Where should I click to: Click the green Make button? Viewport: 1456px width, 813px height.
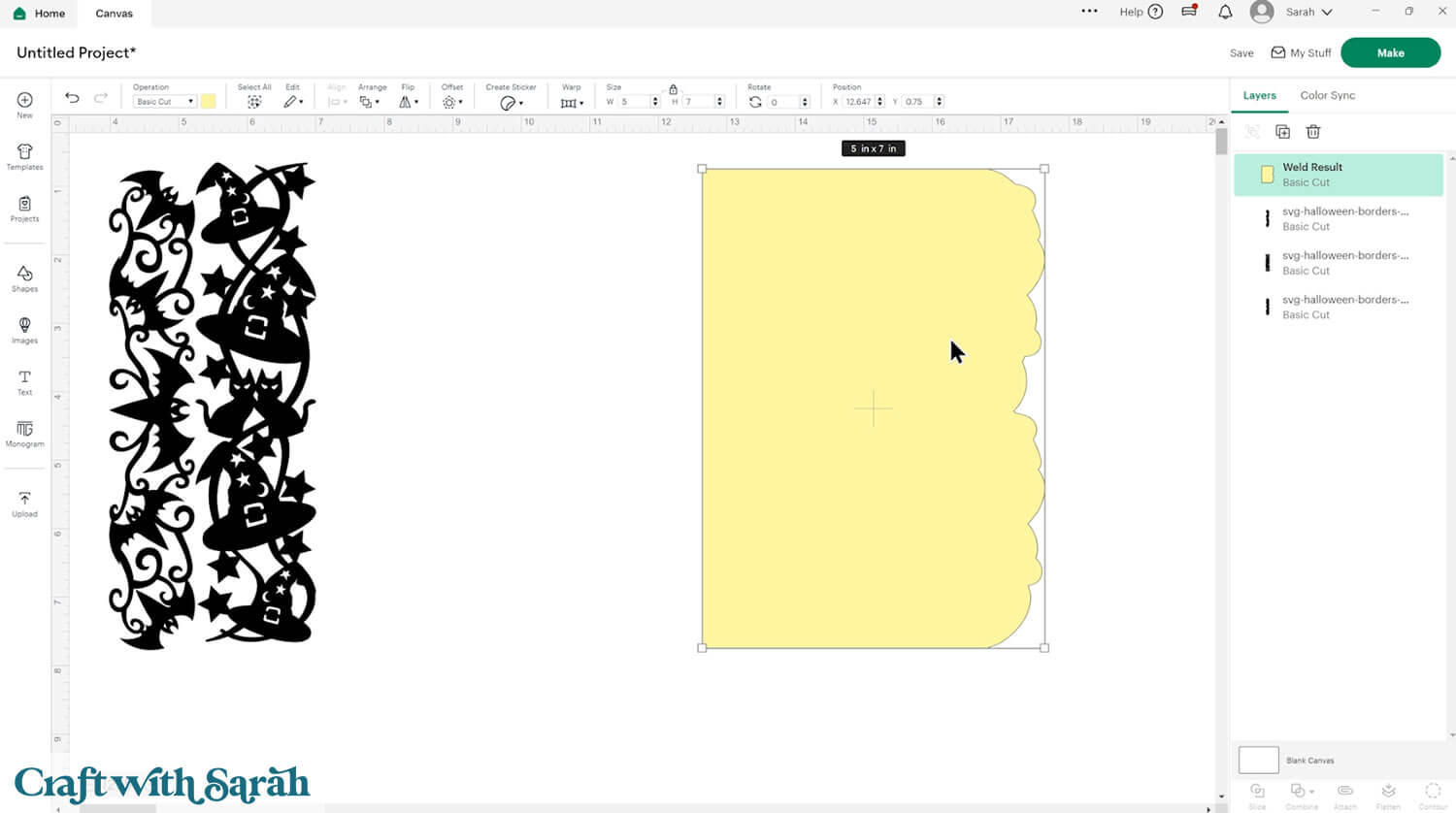(1390, 52)
